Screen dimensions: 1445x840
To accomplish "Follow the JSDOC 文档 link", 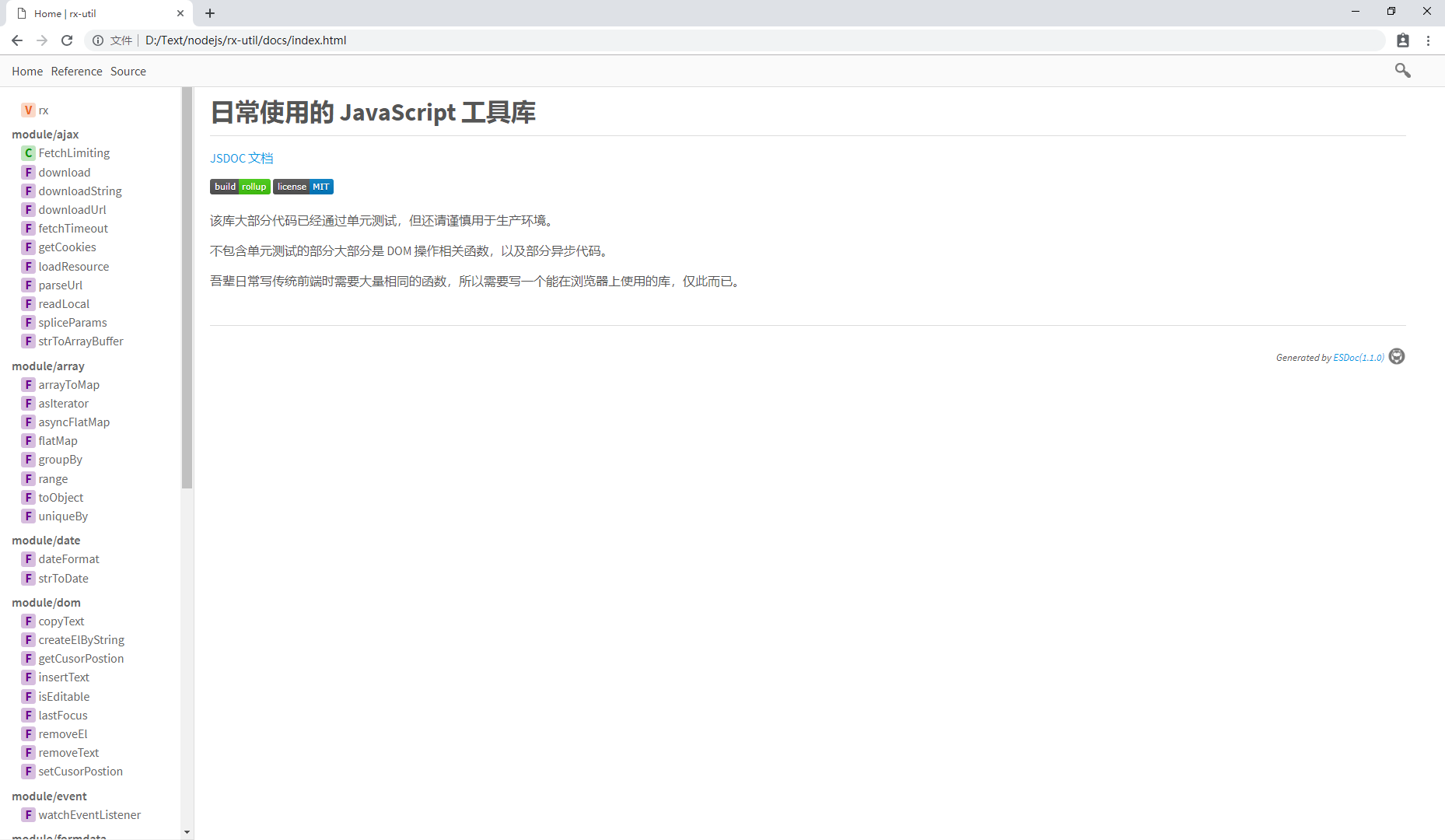I will pyautogui.click(x=242, y=159).
